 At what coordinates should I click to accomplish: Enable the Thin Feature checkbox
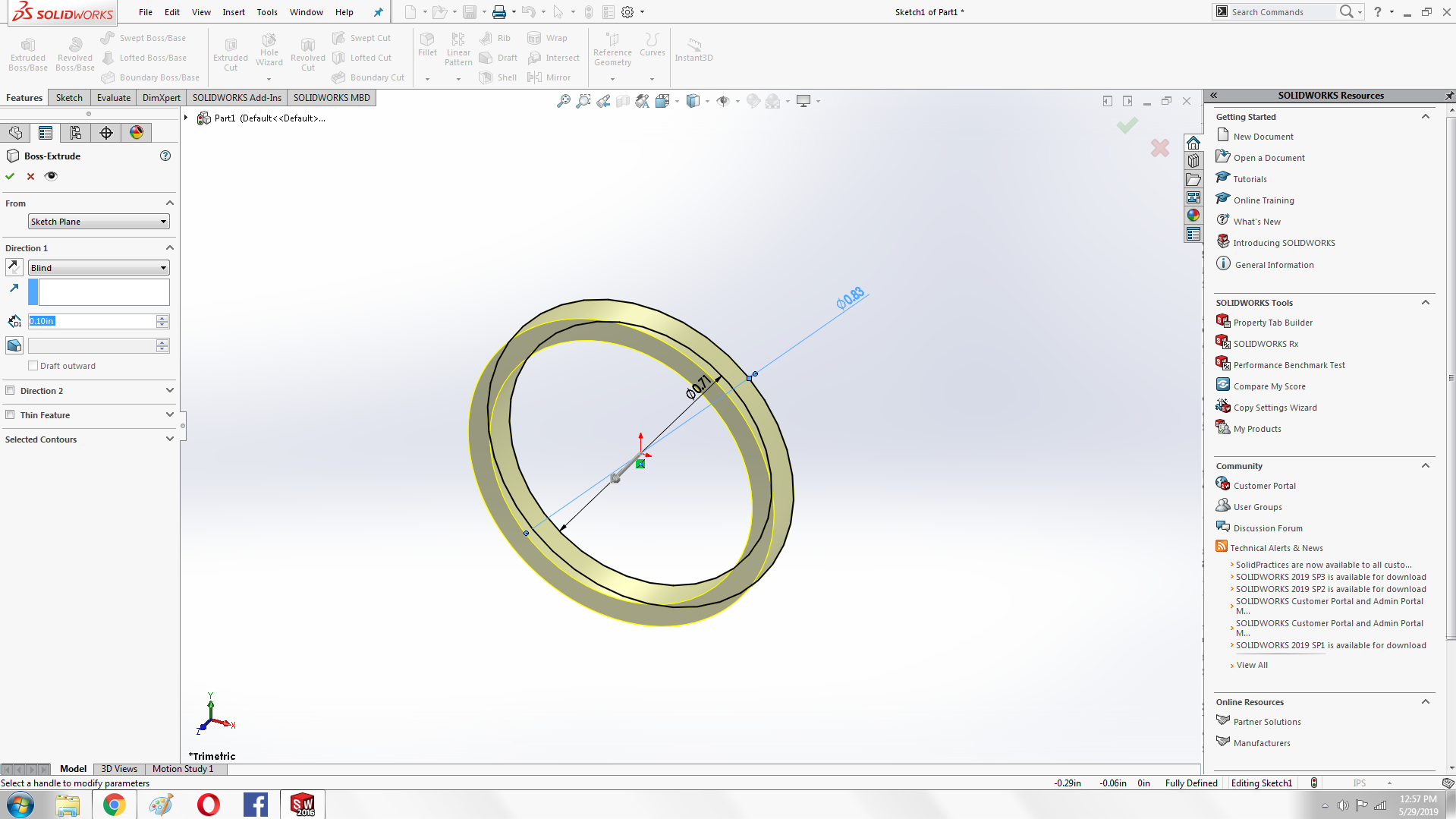click(10, 415)
